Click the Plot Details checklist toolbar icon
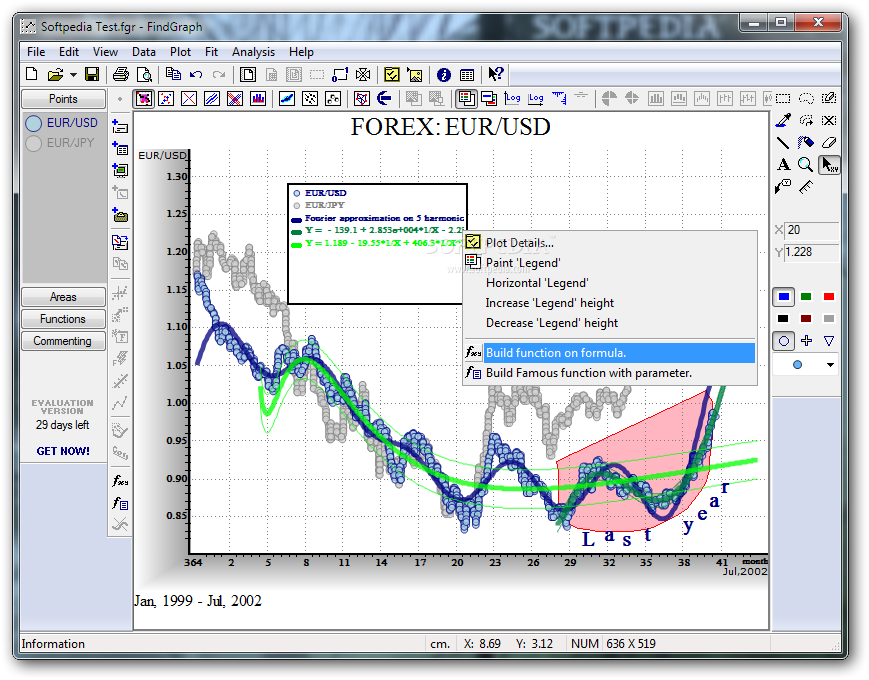The image size is (869, 680). 392,74
